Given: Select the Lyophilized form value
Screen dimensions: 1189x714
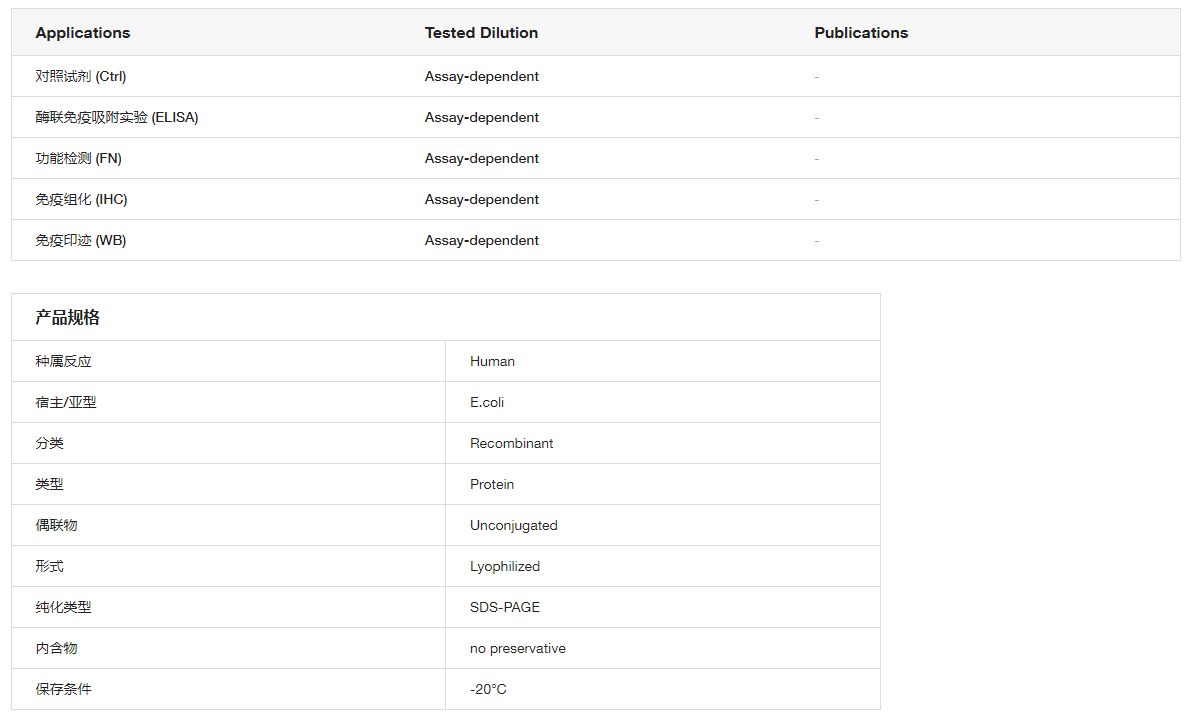Looking at the screenshot, I should (x=504, y=566).
